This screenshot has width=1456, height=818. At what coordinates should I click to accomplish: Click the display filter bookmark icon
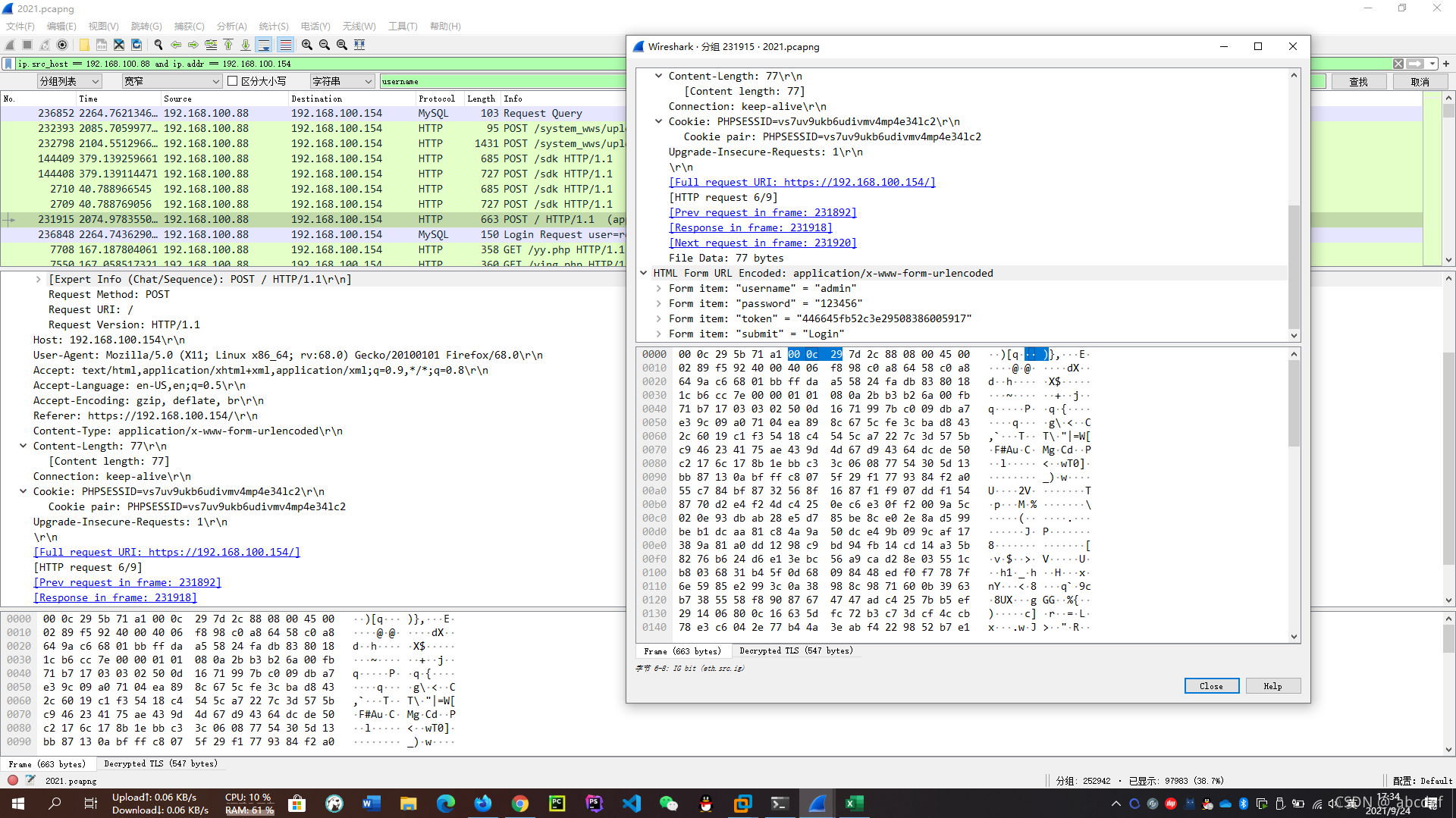point(8,64)
